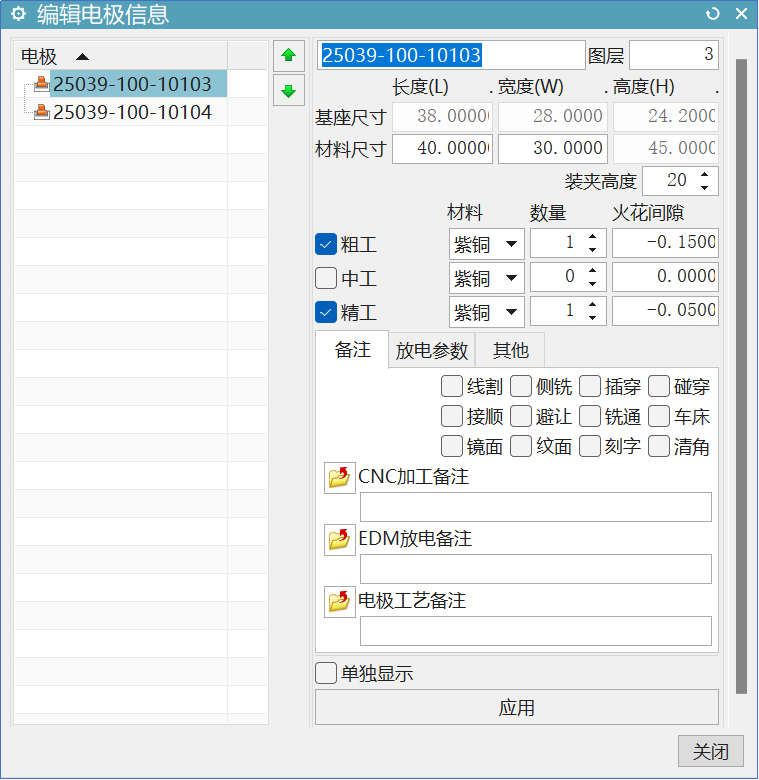Open folder icon beside 电极工艺备注

[x=340, y=602]
